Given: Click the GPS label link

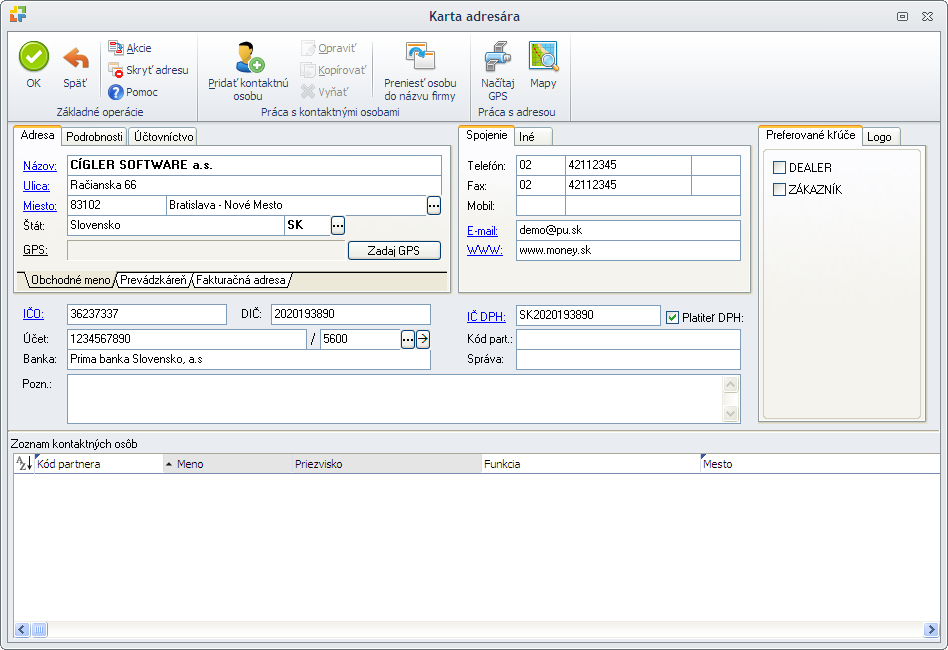Looking at the screenshot, I should coord(35,250).
